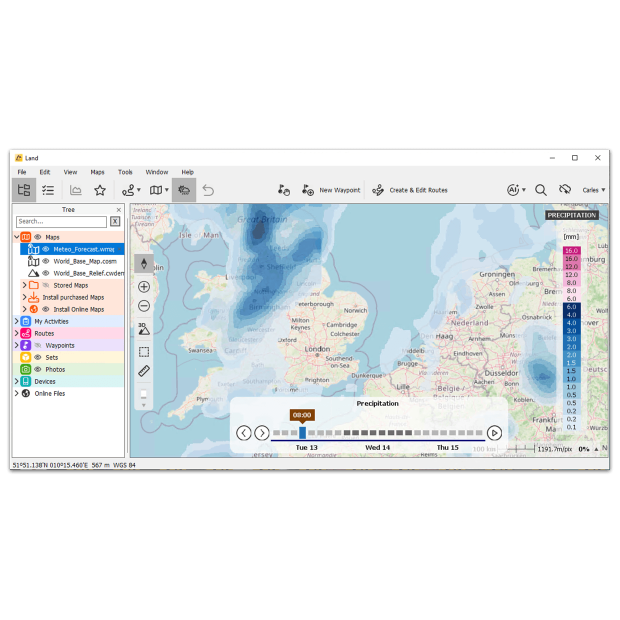Viewport: 620px width, 620px height.
Task: Click the 6.0 mm dark blue swatch
Action: click(x=571, y=307)
